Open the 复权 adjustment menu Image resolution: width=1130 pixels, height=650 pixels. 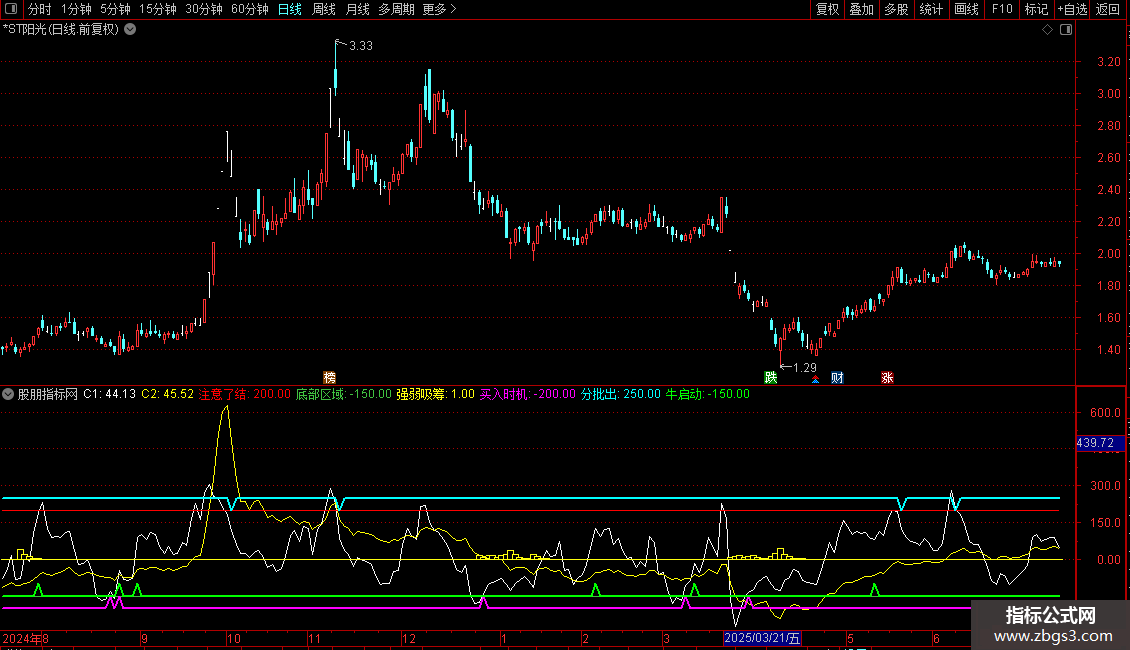coord(827,9)
